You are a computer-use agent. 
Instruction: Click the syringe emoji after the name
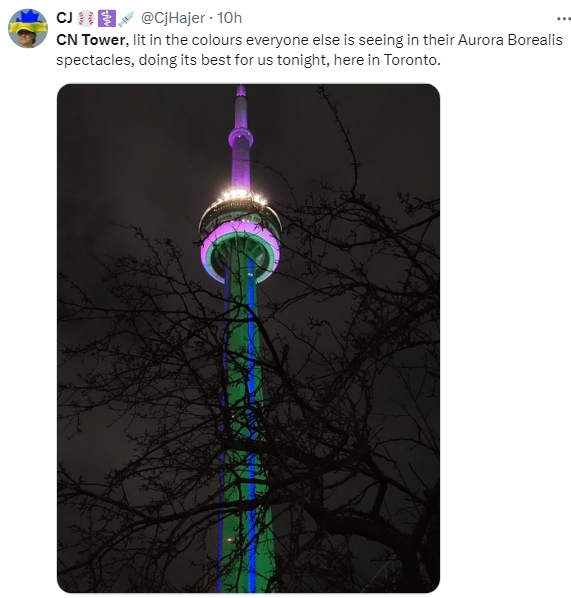pyautogui.click(x=126, y=19)
